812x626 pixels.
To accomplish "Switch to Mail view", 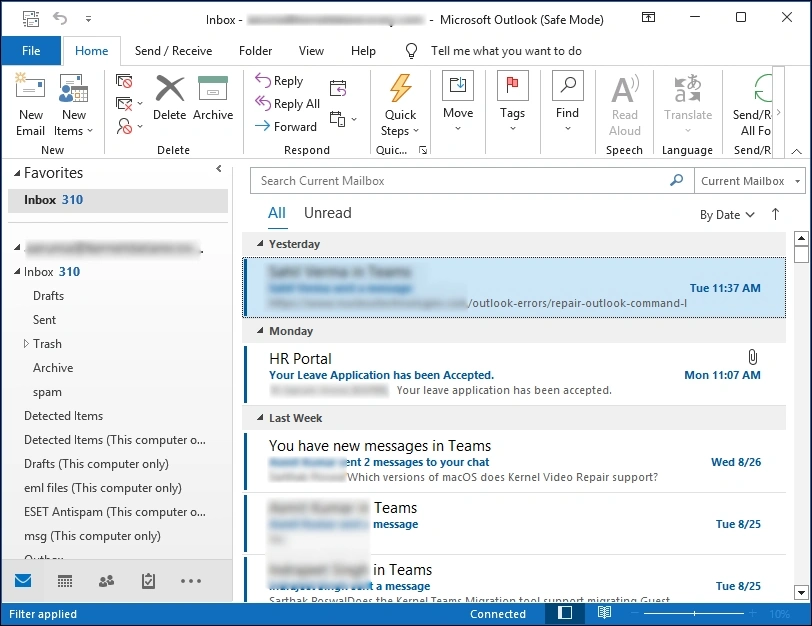I will [23, 581].
